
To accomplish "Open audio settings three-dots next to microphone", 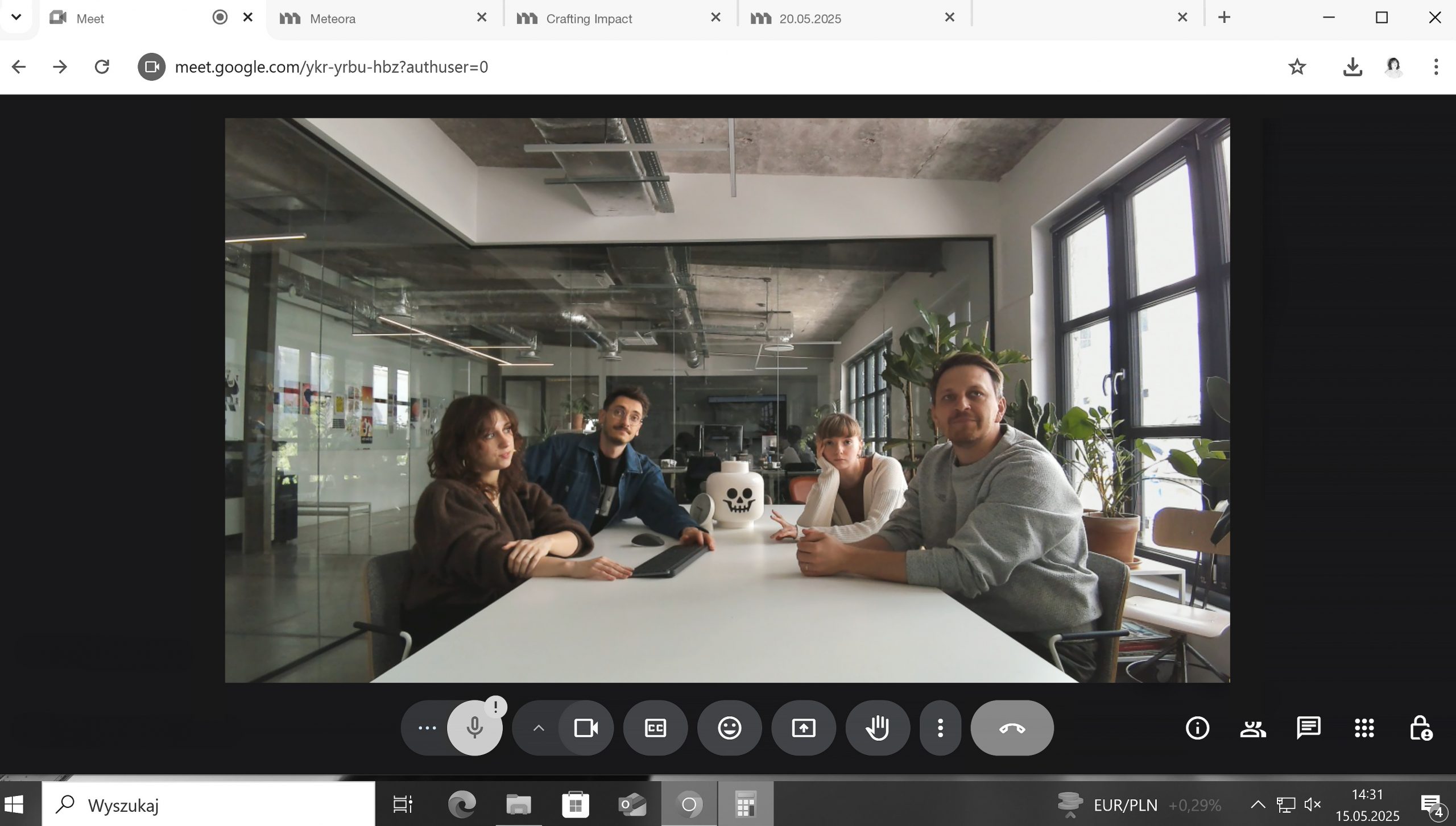I will [427, 728].
